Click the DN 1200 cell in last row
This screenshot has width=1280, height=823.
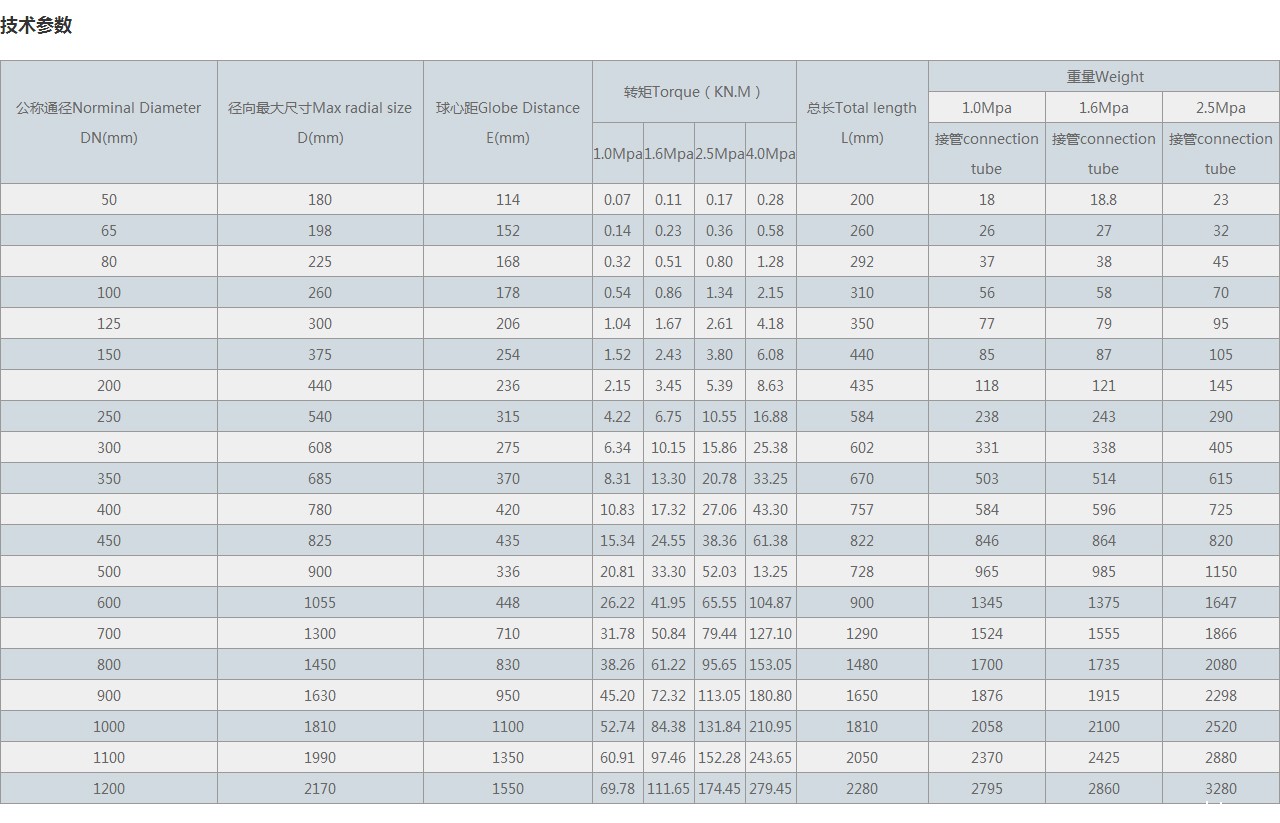[x=108, y=788]
